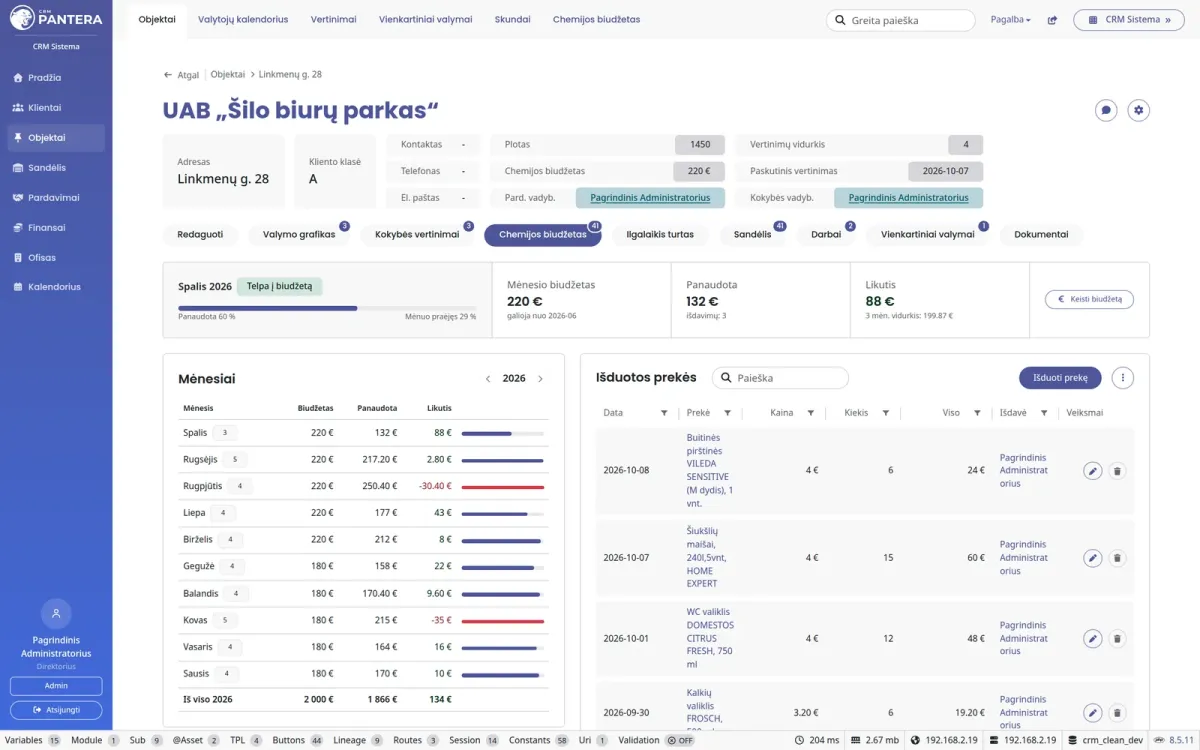This screenshot has width=1200, height=750.
Task: Open the Data column filter
Action: tap(664, 413)
